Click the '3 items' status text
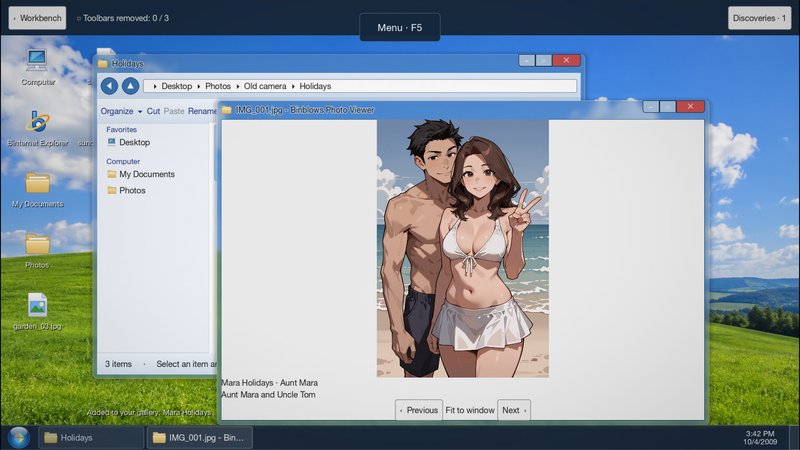Screen dimensions: 800x450 pos(118,364)
